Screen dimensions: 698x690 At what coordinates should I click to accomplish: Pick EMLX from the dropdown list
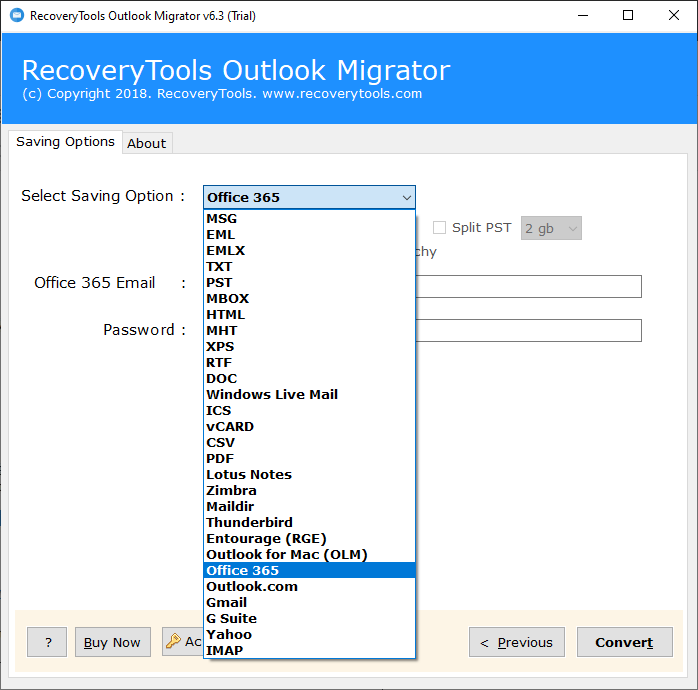pos(309,251)
